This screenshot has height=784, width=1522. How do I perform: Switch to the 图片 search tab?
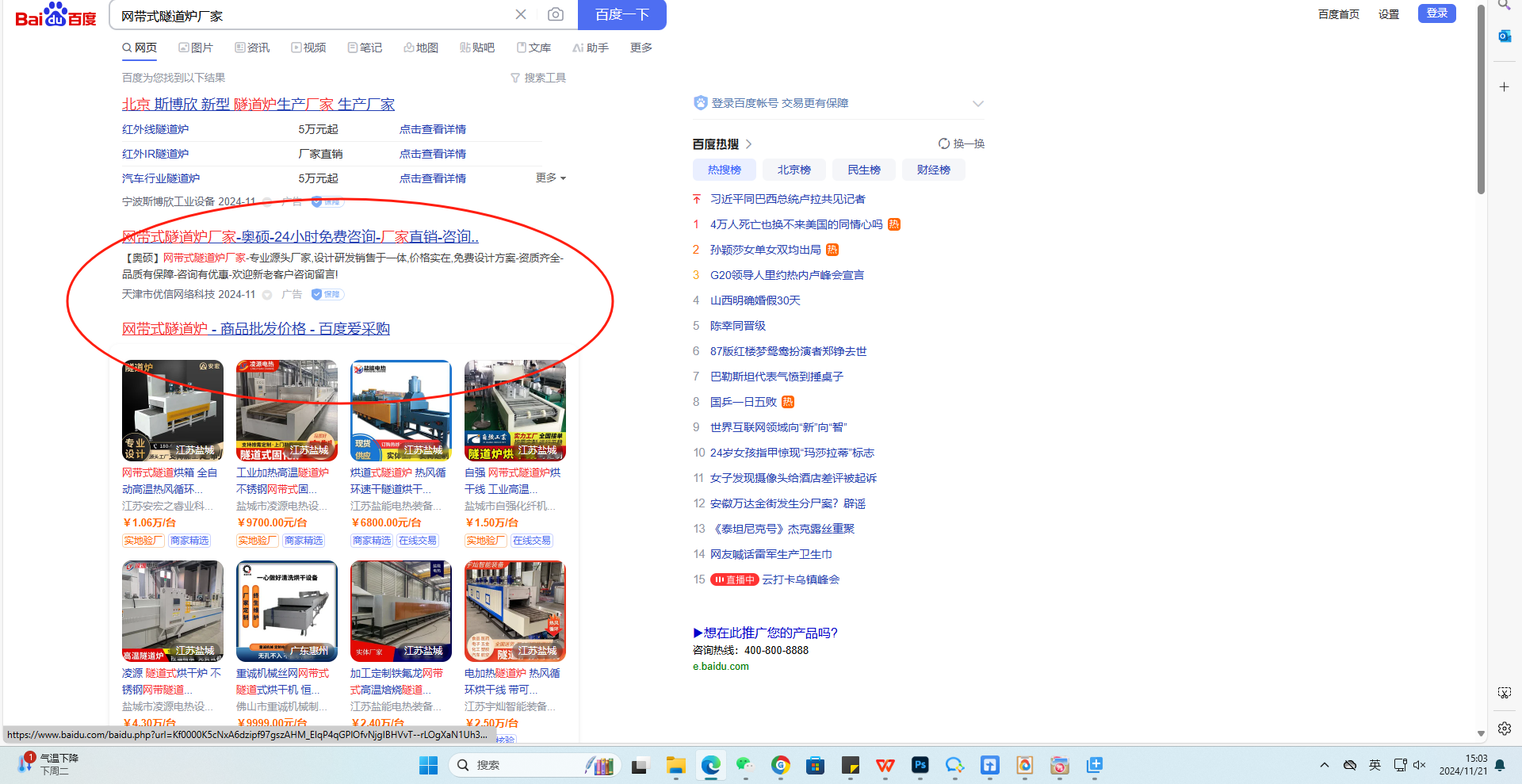196,48
